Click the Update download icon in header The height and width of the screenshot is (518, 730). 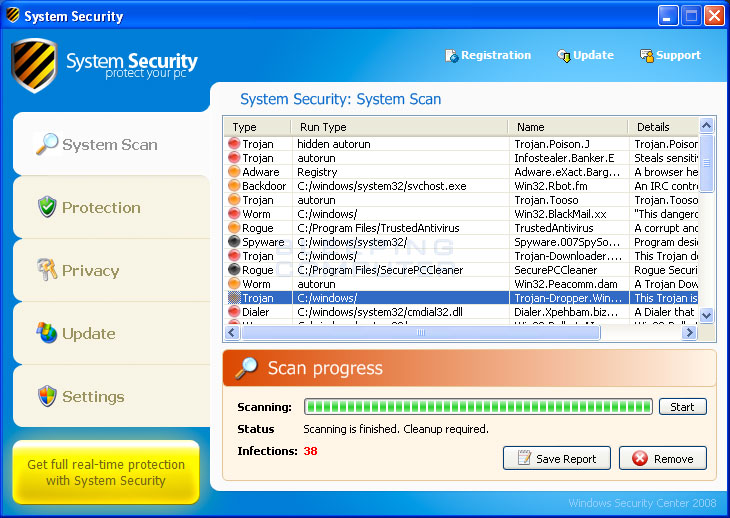point(564,56)
